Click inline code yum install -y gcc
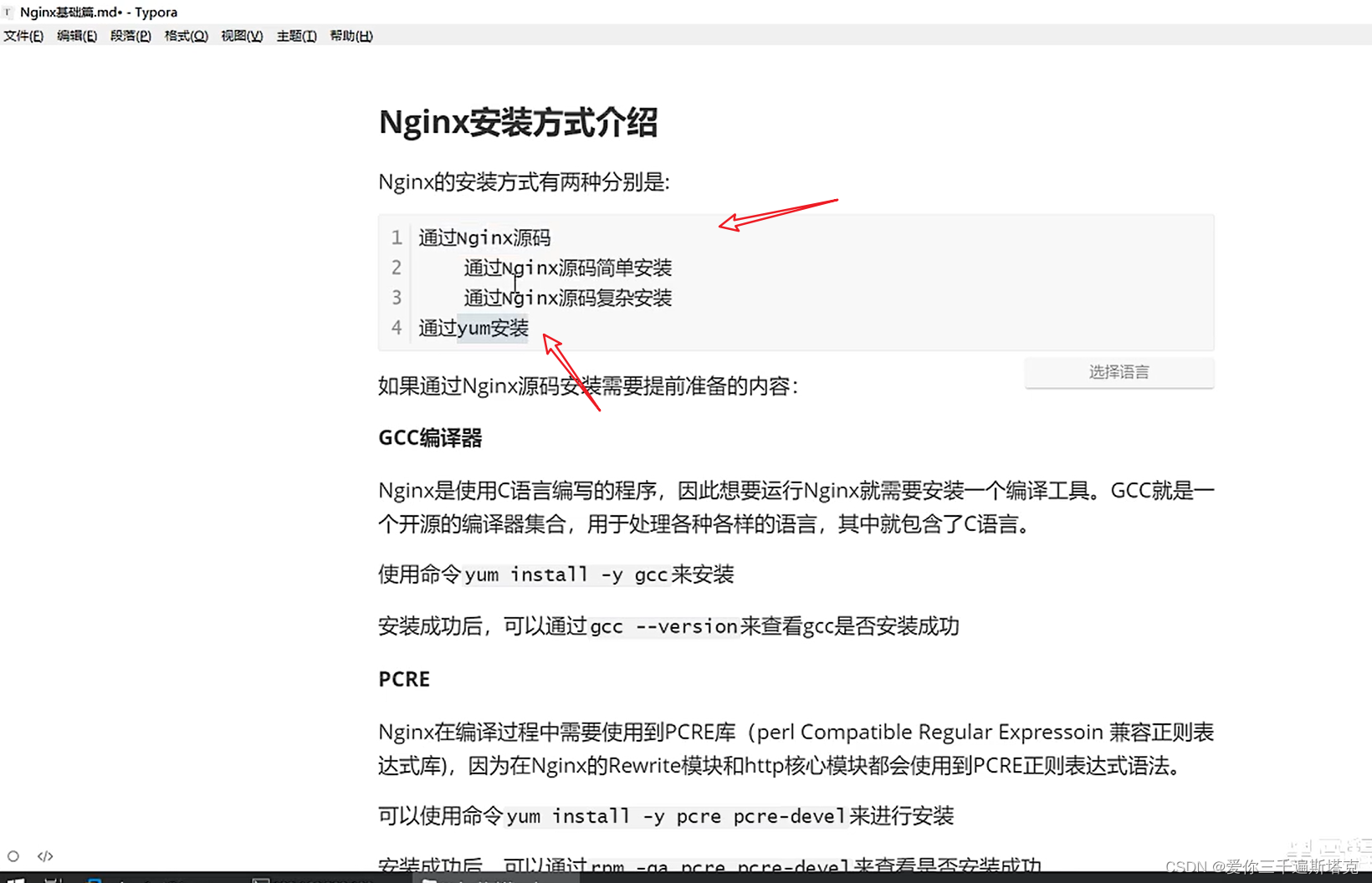The height and width of the screenshot is (883, 1372). [x=566, y=574]
